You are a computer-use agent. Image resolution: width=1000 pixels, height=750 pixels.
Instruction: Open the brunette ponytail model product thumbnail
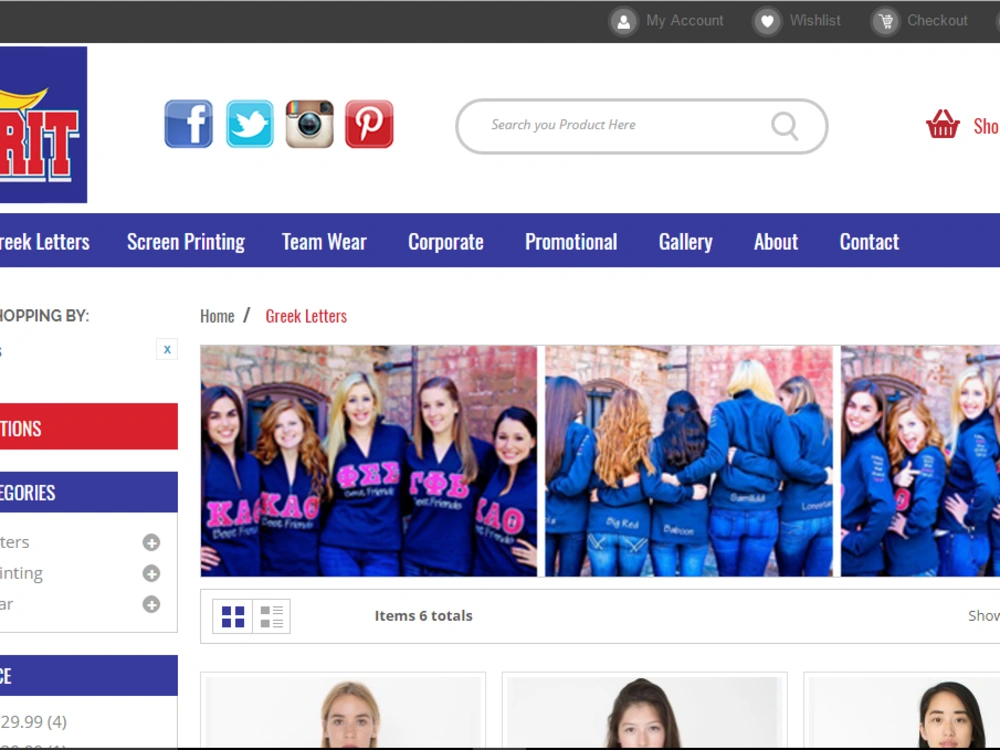coord(644,711)
